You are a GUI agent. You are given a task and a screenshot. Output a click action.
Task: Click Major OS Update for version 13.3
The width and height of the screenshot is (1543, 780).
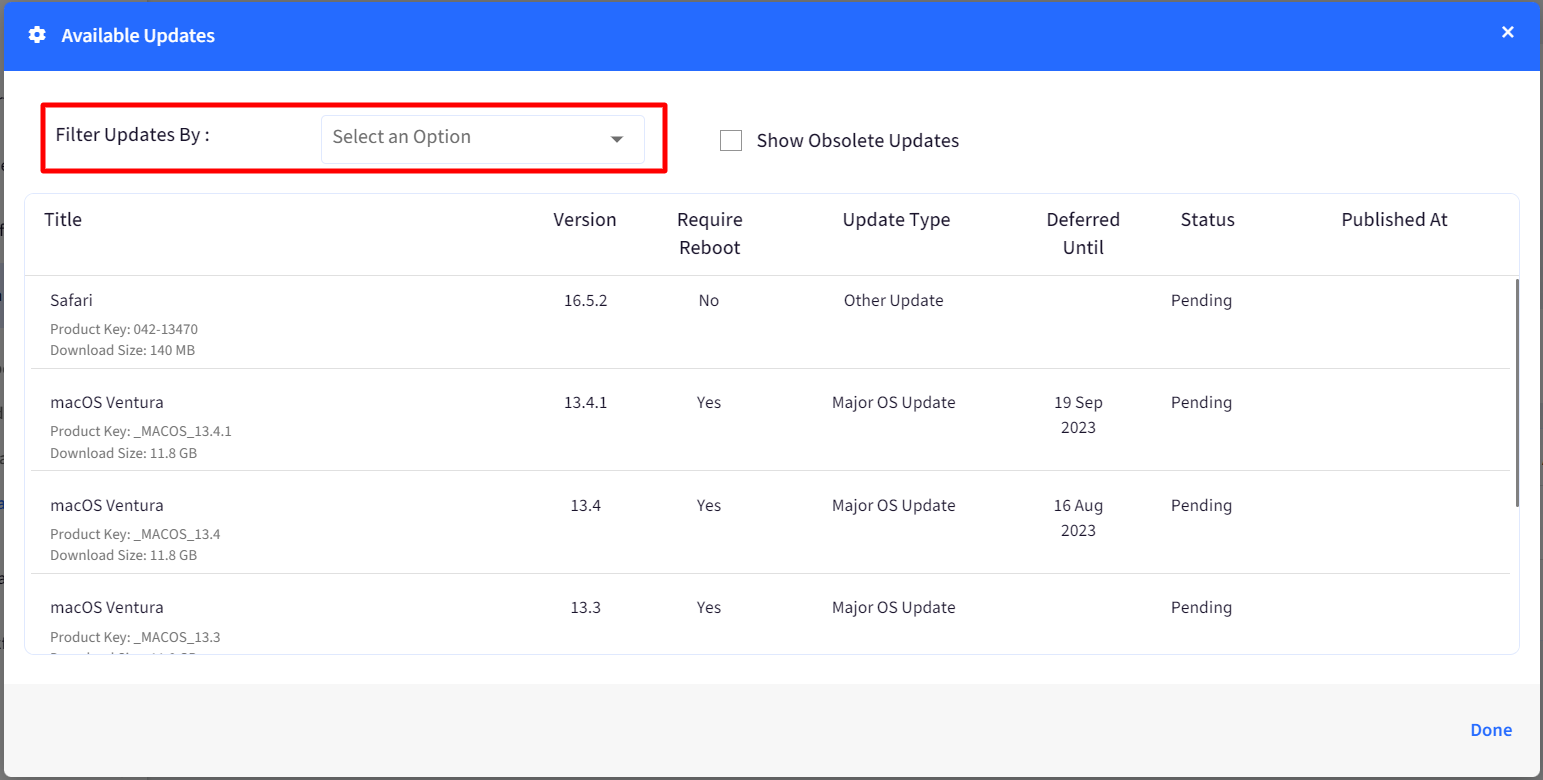point(894,608)
